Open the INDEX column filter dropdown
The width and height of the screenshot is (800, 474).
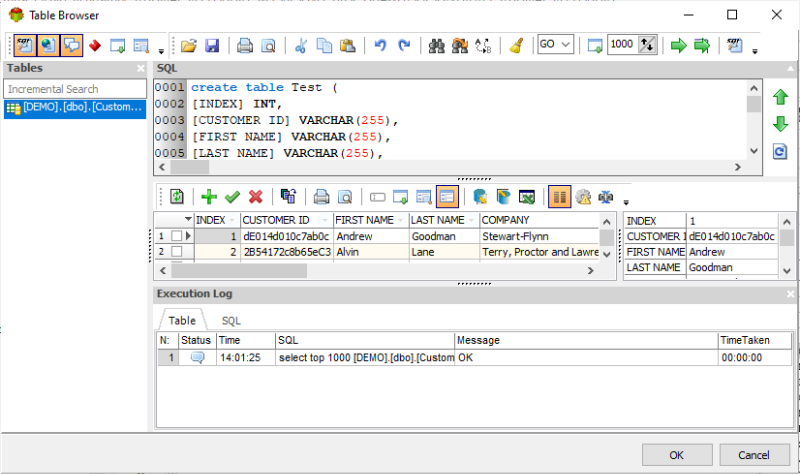coord(232,220)
